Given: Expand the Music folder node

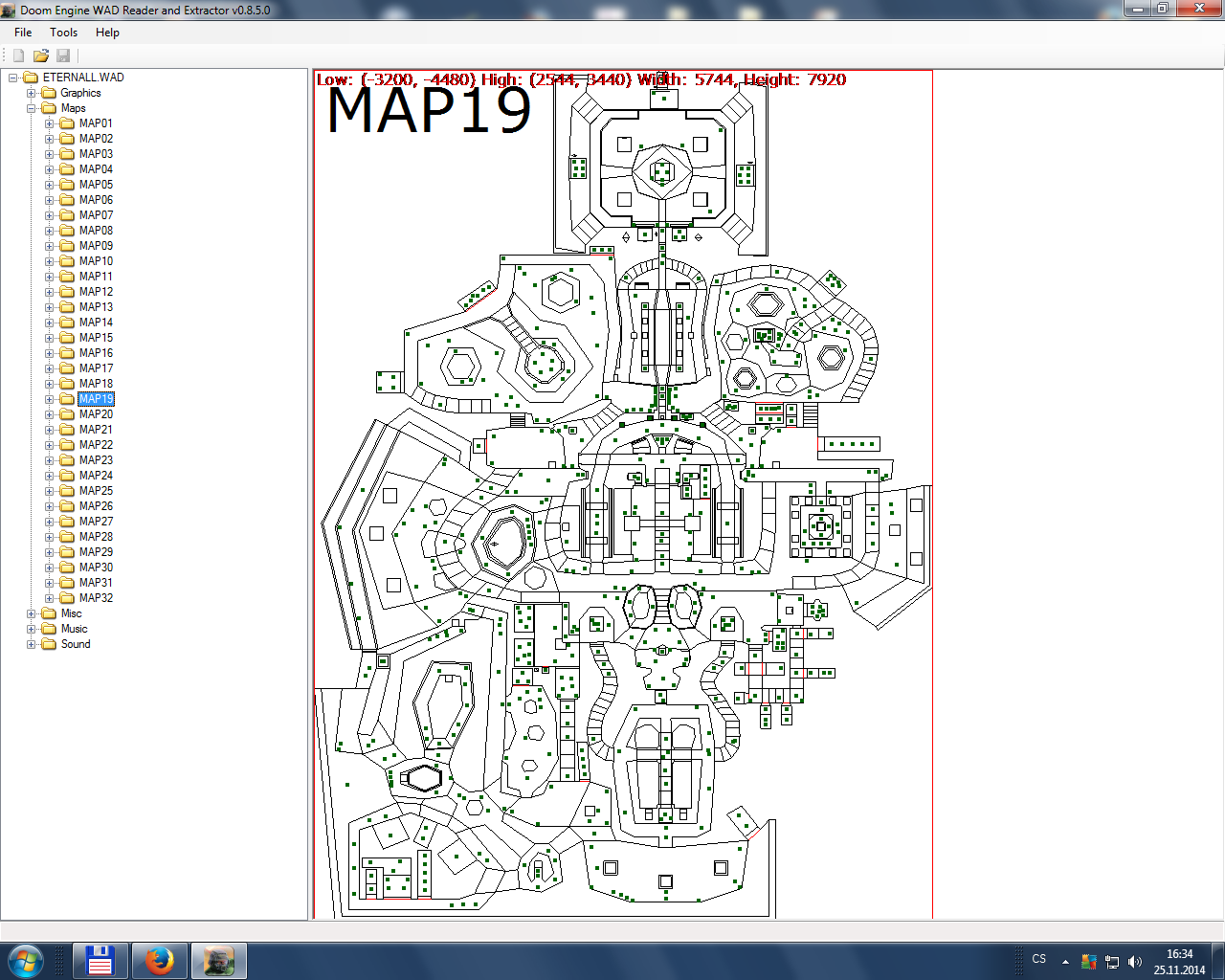Looking at the screenshot, I should [x=32, y=629].
